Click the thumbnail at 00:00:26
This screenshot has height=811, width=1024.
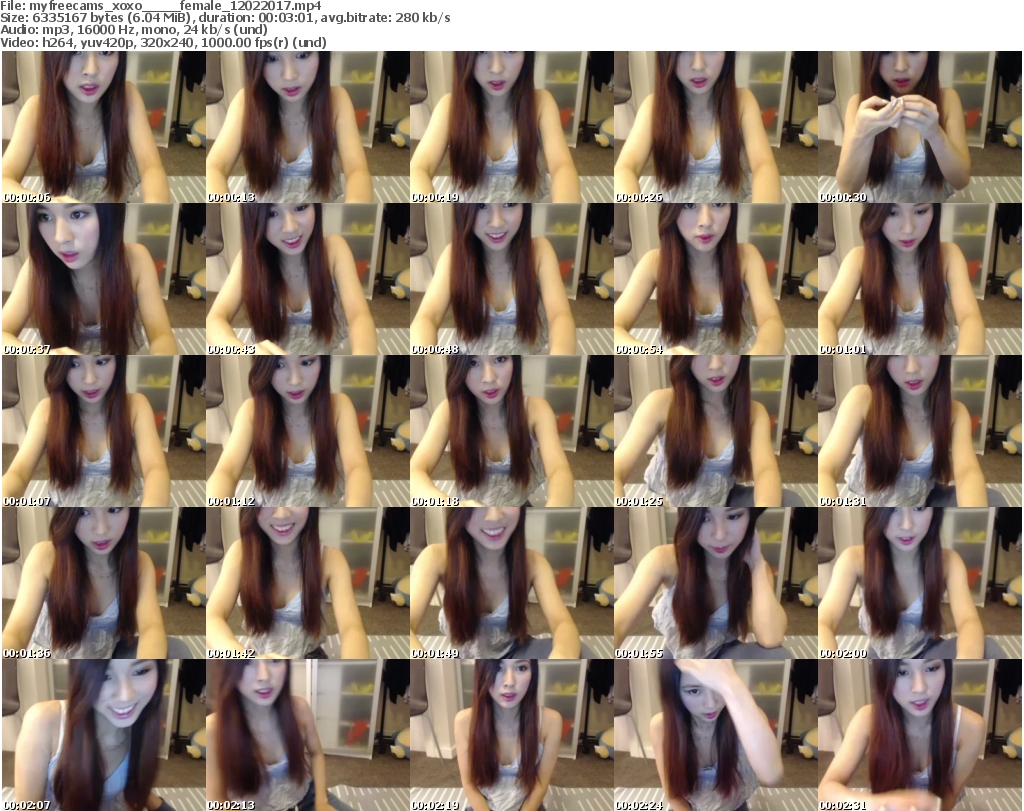point(715,127)
